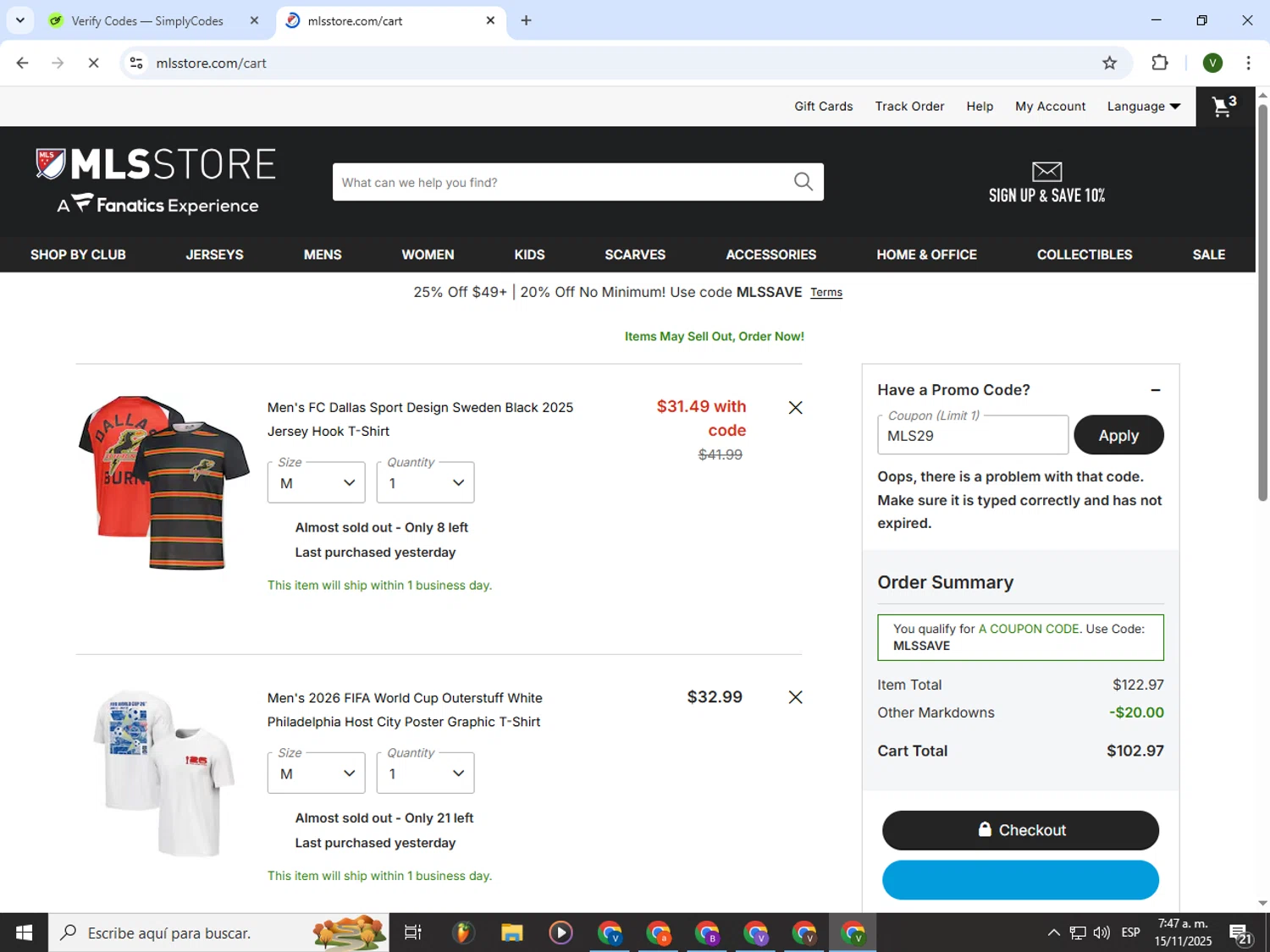Remove the FIFA World Cup T-Shirt with the X
This screenshot has height=952, width=1270.
tap(795, 696)
